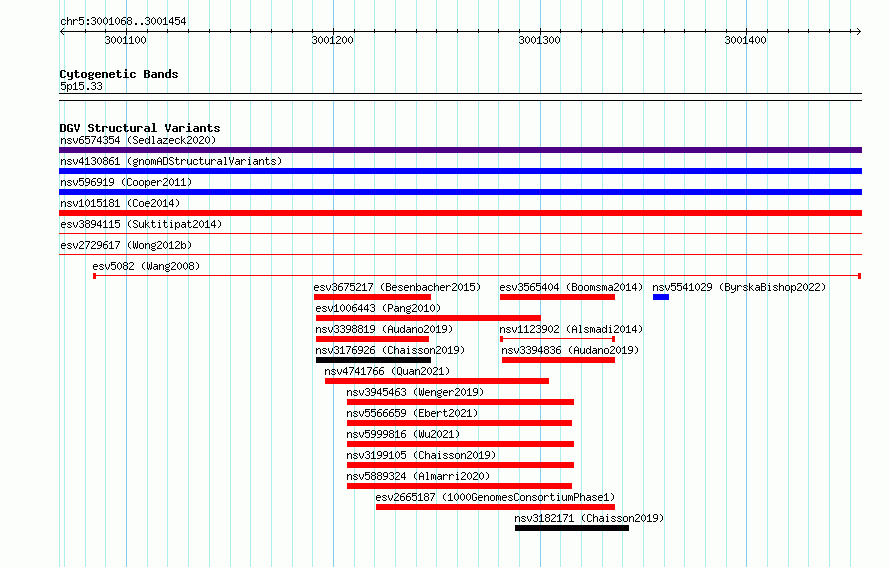Open esv3894115 (Suktitipat2014) label

click(141, 224)
